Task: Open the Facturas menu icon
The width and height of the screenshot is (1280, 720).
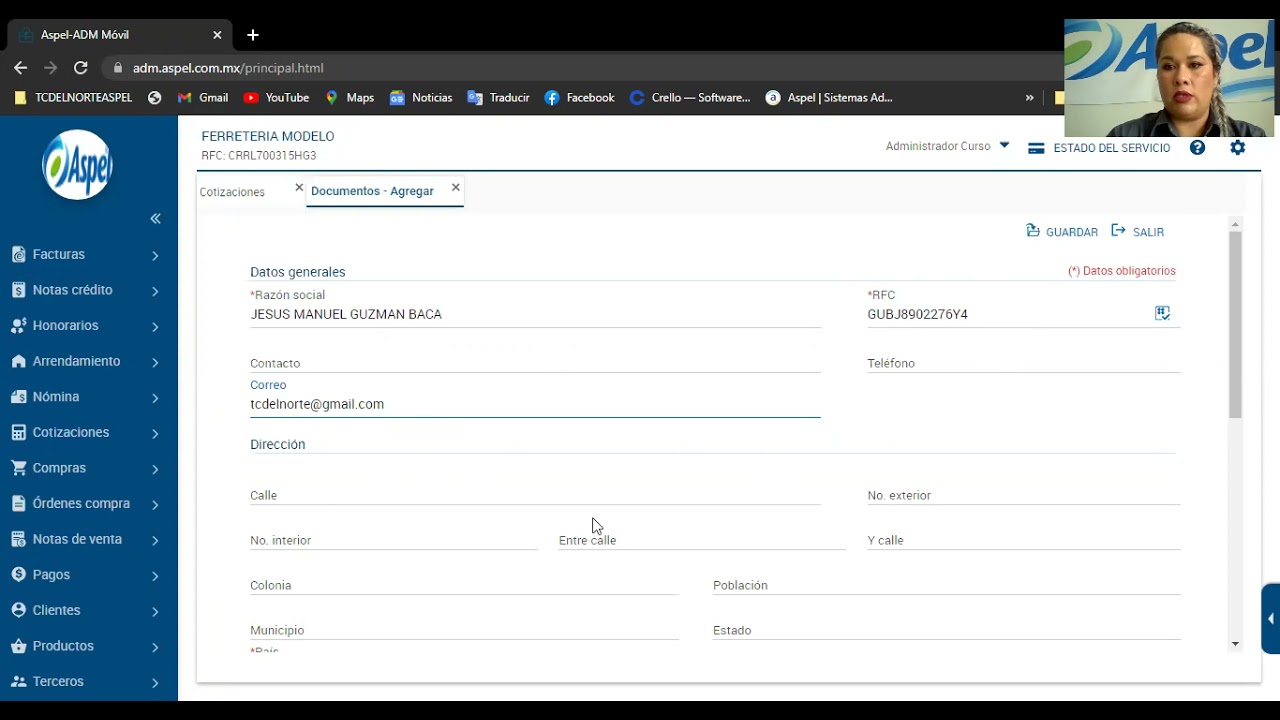Action: [18, 255]
